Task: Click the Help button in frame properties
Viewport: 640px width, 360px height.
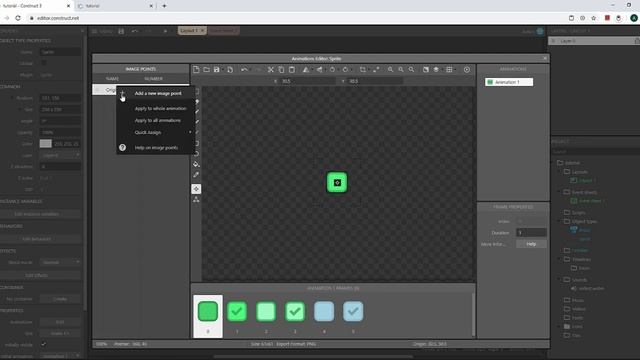Action: (531, 244)
